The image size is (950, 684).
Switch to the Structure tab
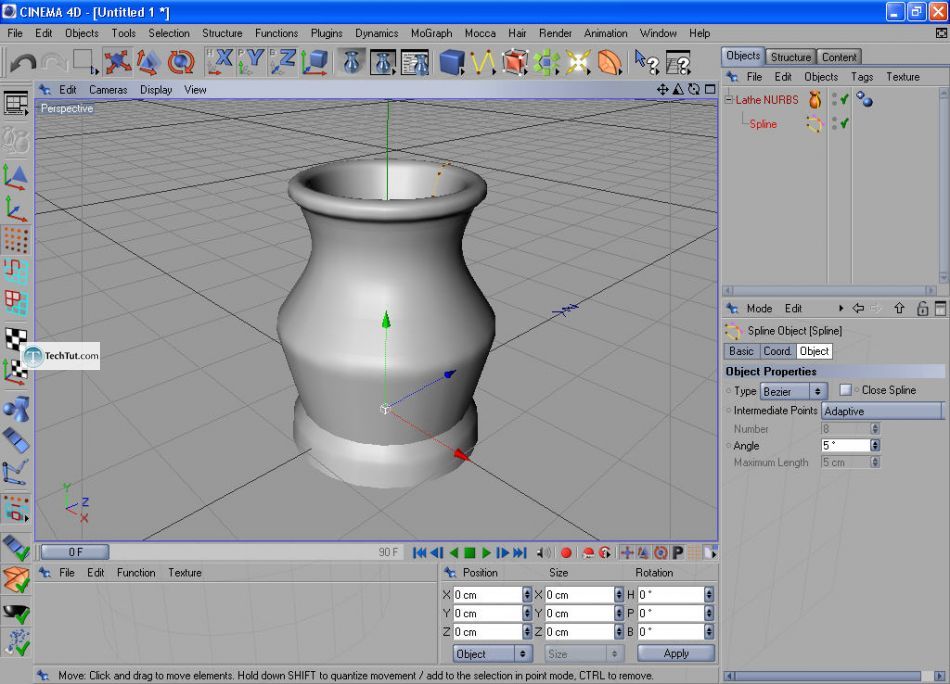pos(791,57)
